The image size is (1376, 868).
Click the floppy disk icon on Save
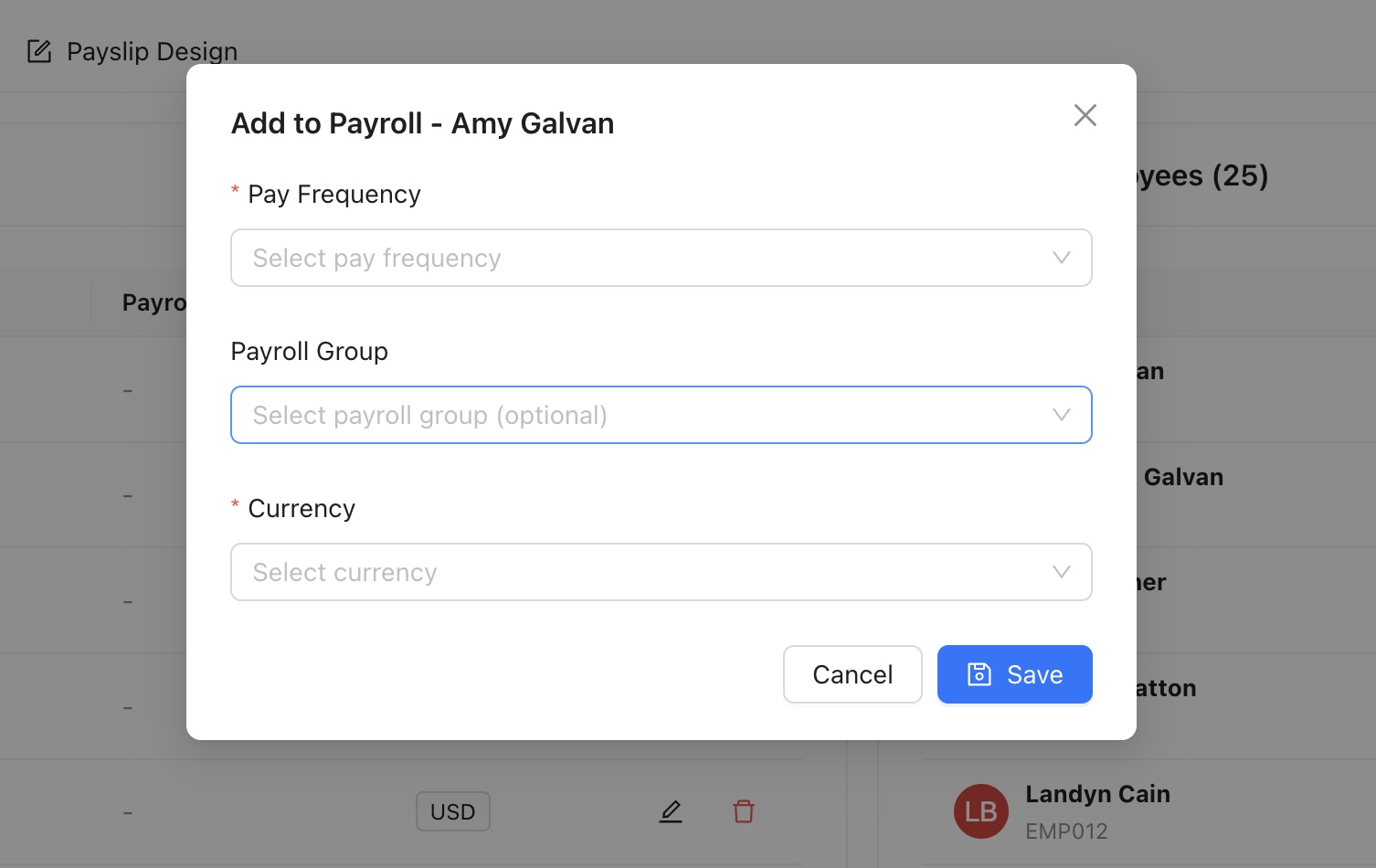pyautogui.click(x=979, y=674)
